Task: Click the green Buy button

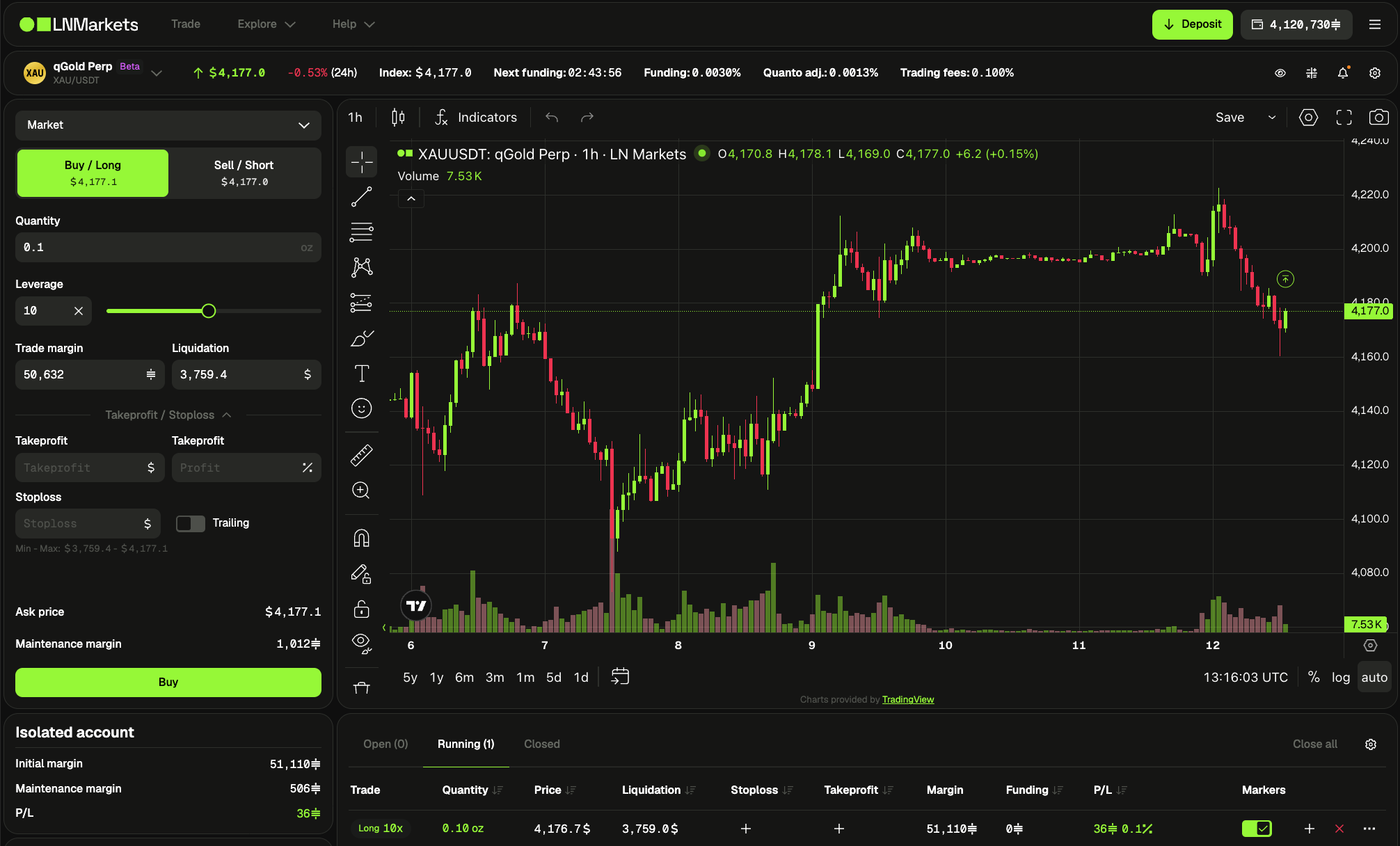Action: coord(168,682)
